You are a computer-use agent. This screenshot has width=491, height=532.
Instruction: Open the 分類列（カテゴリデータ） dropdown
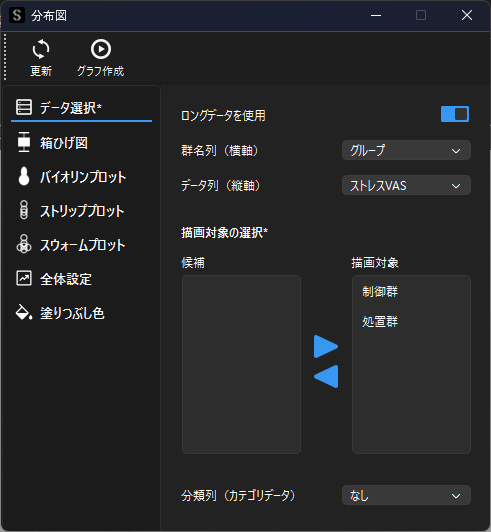(x=406, y=495)
